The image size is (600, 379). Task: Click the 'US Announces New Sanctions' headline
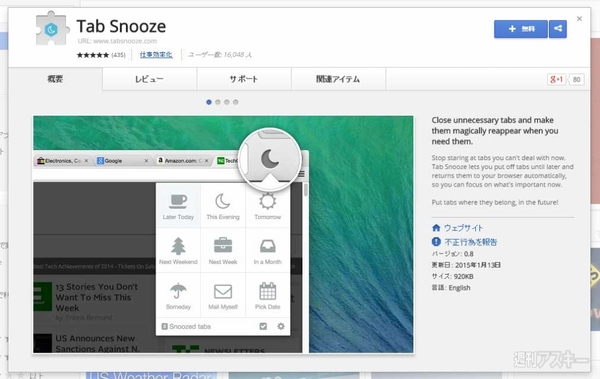tap(97, 343)
